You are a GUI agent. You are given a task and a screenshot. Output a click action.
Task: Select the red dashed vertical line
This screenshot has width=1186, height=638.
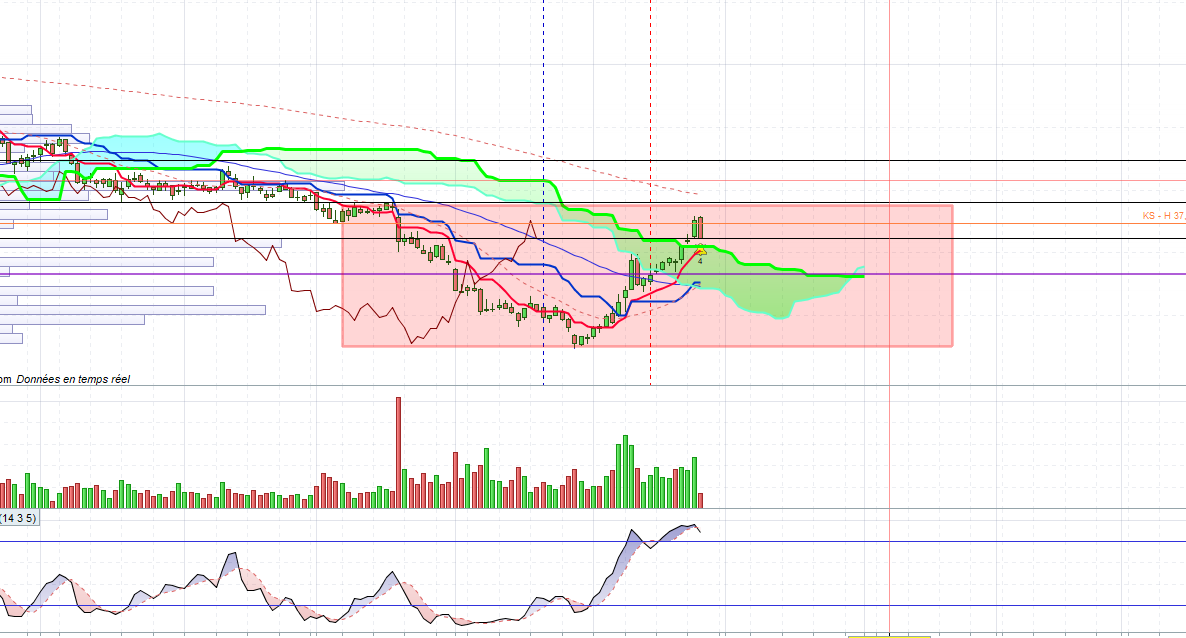click(x=650, y=193)
